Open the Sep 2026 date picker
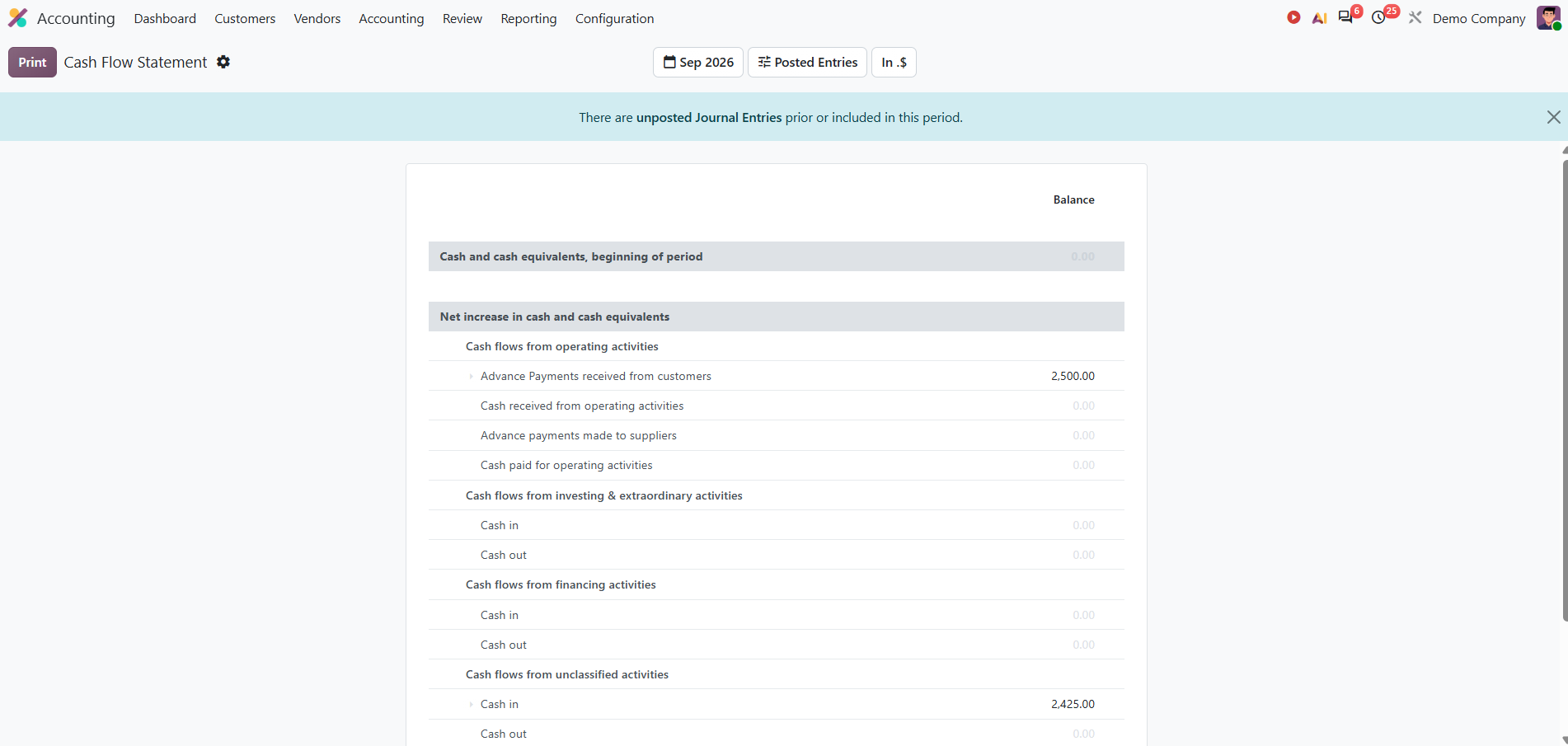The width and height of the screenshot is (1568, 746). [698, 63]
